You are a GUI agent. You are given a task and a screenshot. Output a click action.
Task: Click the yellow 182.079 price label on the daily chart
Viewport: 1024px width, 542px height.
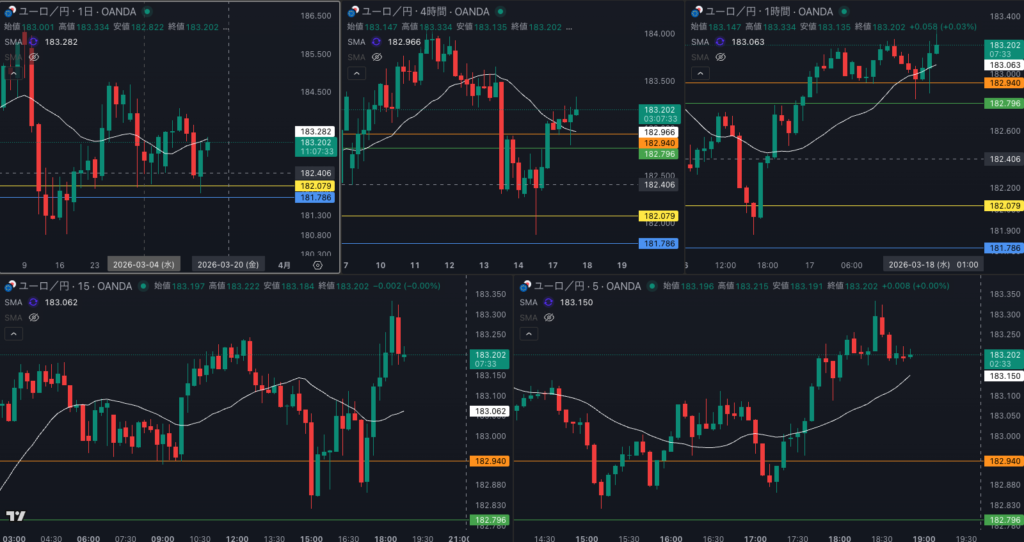(314, 186)
